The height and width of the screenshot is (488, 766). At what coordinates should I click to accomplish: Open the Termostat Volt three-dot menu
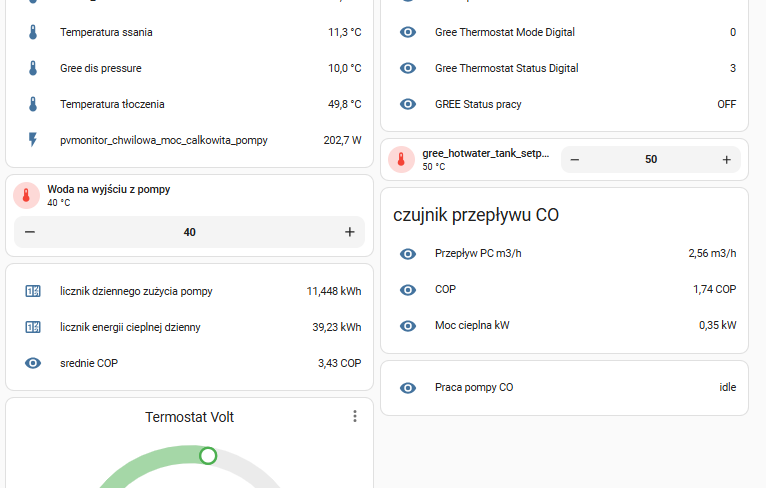click(x=355, y=416)
